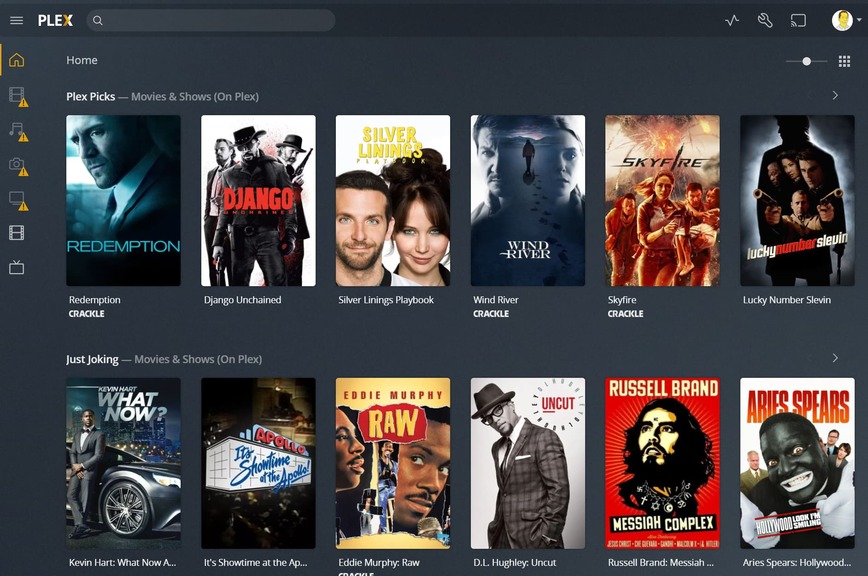
Task: Open the film strip sidebar icon
Action: (17, 233)
